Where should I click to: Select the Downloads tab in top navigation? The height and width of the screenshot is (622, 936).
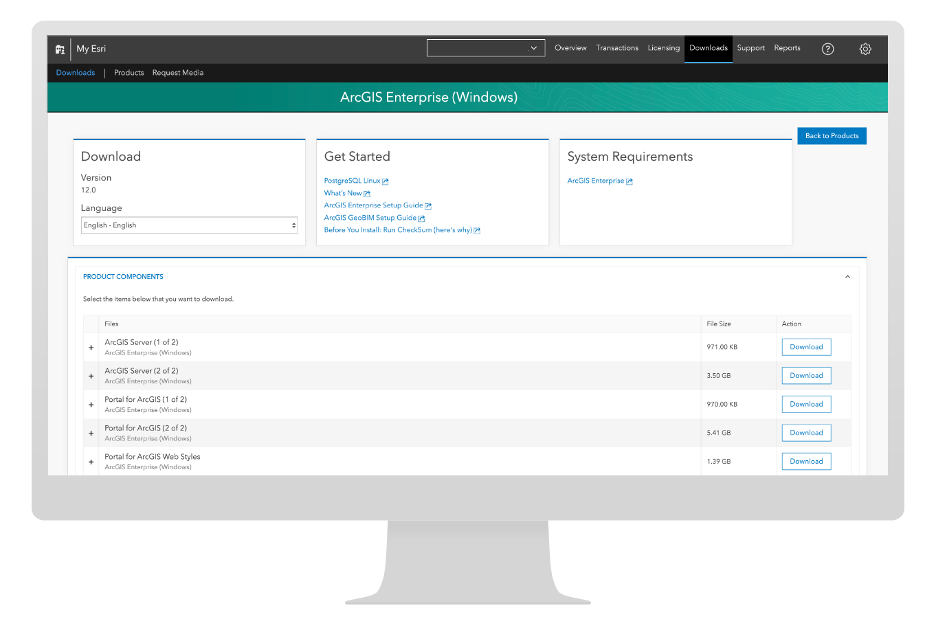tap(709, 48)
